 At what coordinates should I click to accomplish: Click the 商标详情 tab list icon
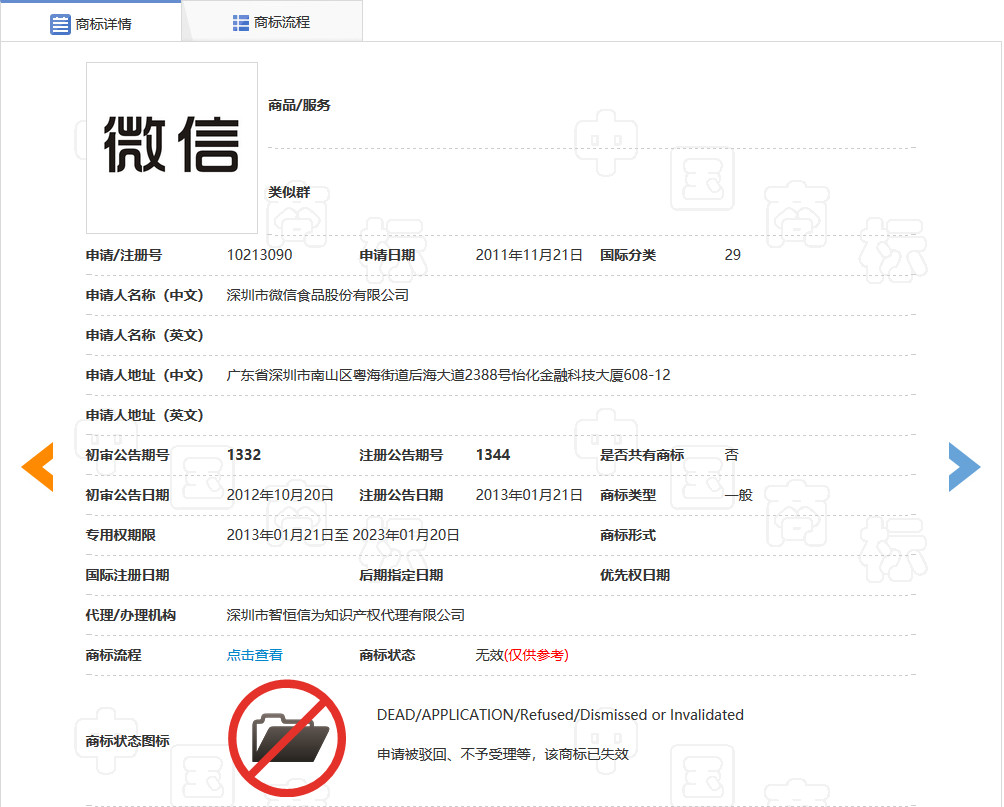click(60, 24)
